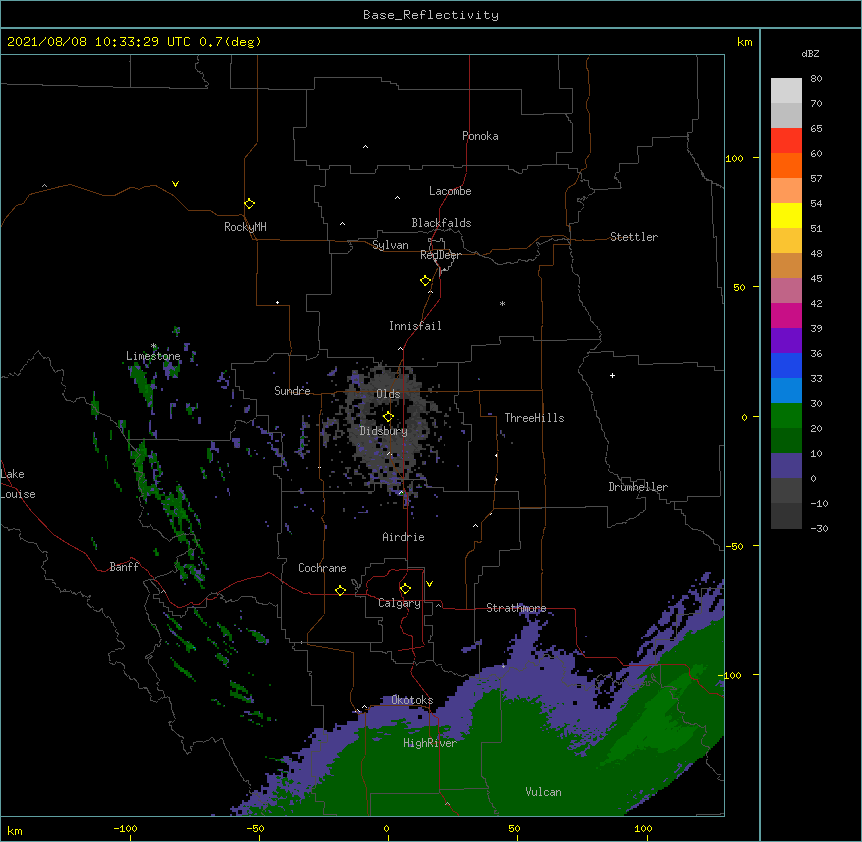Image resolution: width=862 pixels, height=842 pixels.
Task: Click the 51 dBZ yellow color swatch
Action: coord(786,215)
